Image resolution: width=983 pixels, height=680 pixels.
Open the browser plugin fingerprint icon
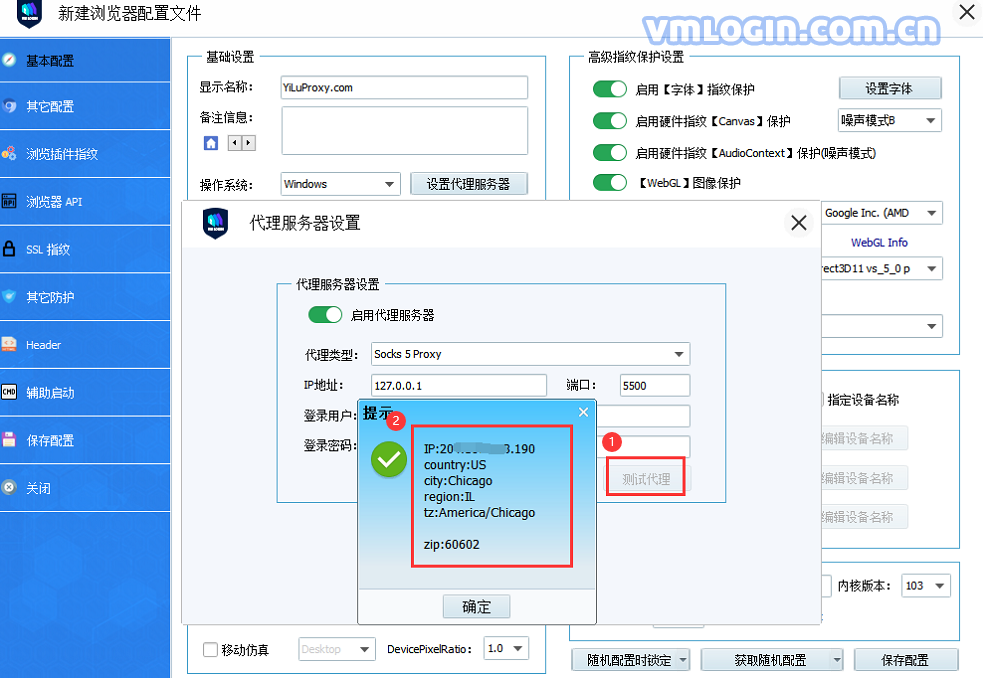9,153
